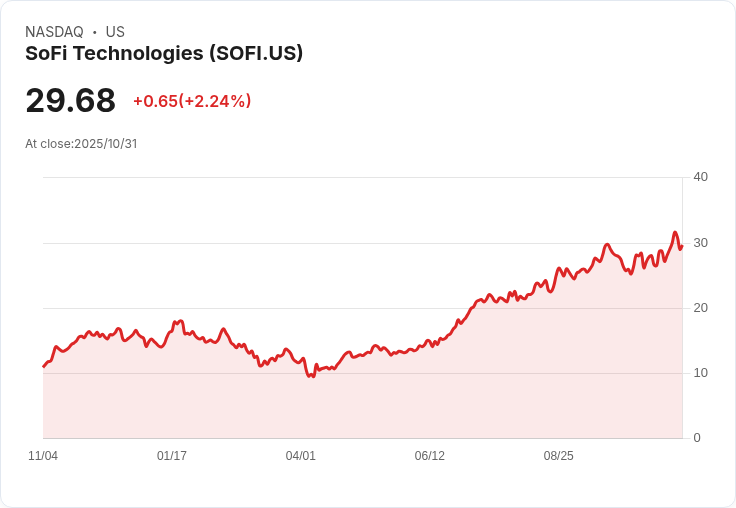Select the 06/12 date on x-axis
The image size is (736, 508).
pyautogui.click(x=430, y=456)
